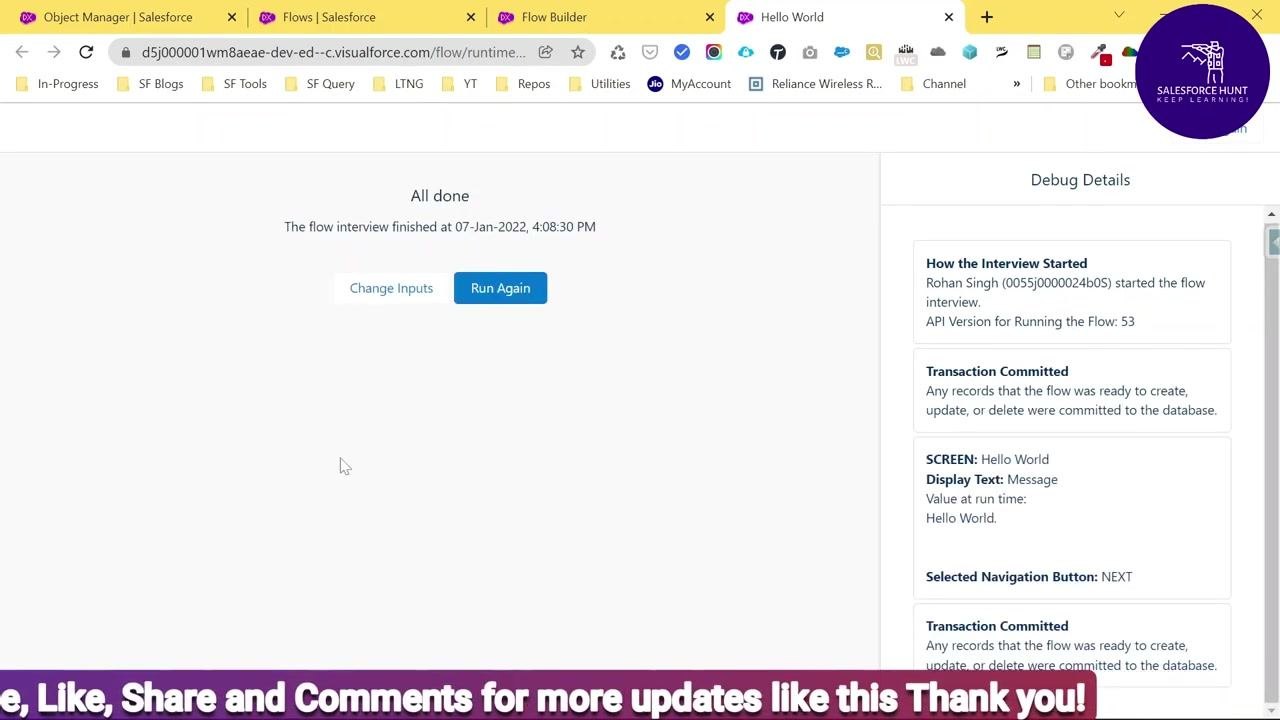Viewport: 1280px width, 720px height.
Task: Open the In-Progress bookmarks folder
Action: pyautogui.click(x=57, y=84)
